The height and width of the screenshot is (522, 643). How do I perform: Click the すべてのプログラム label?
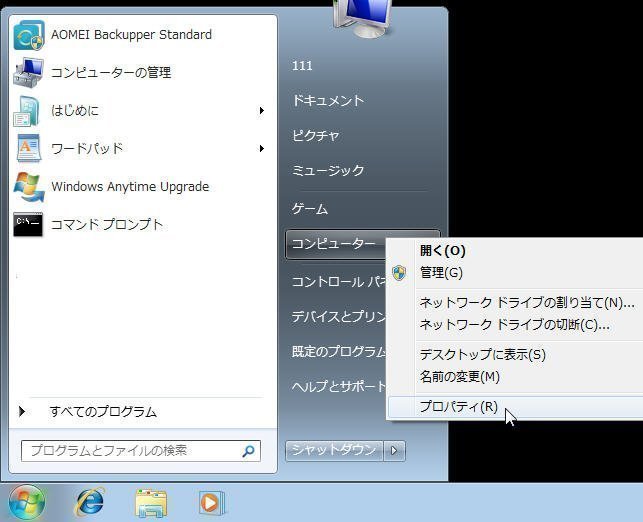point(103,411)
